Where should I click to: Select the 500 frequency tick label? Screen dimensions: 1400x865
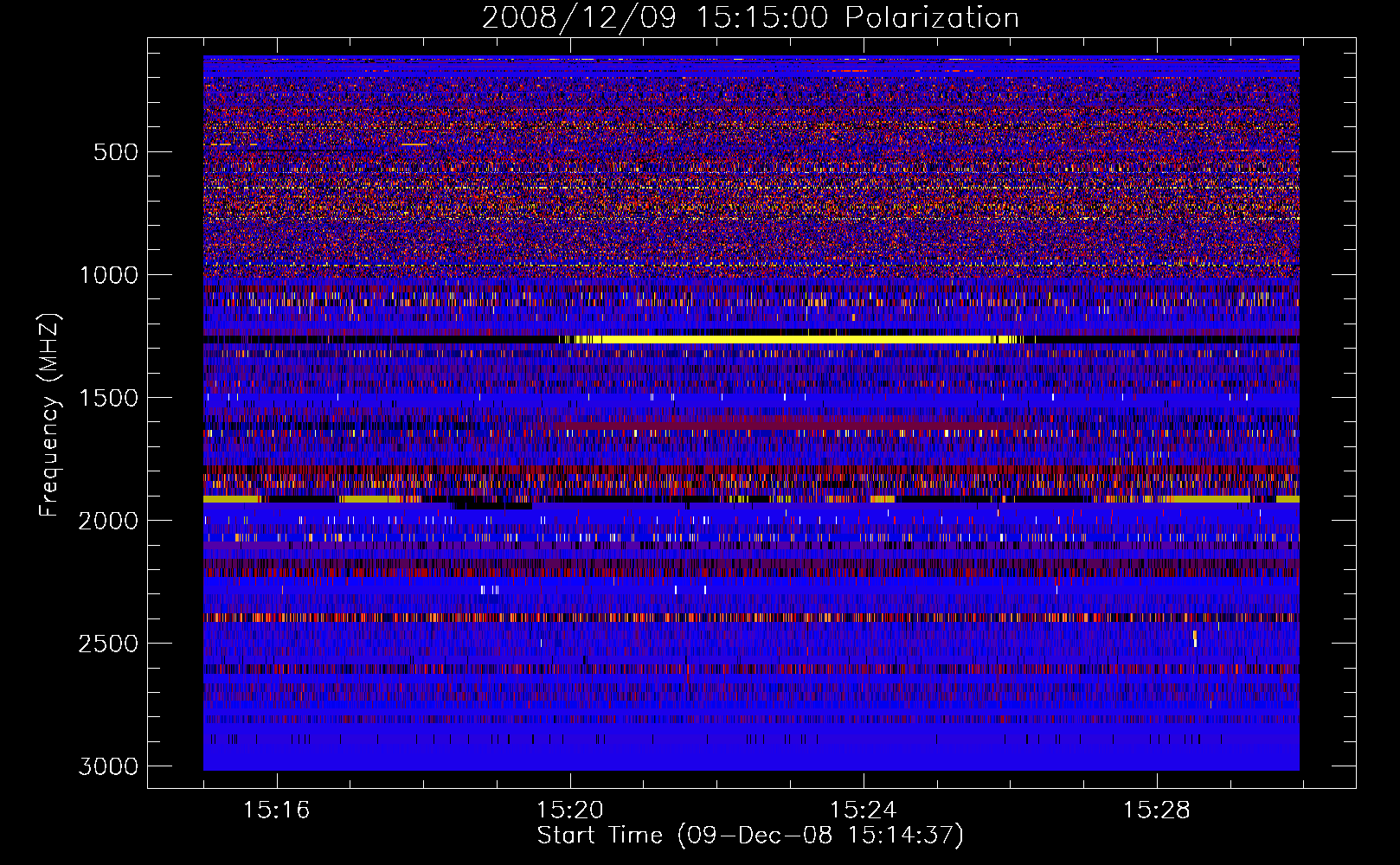(116, 152)
